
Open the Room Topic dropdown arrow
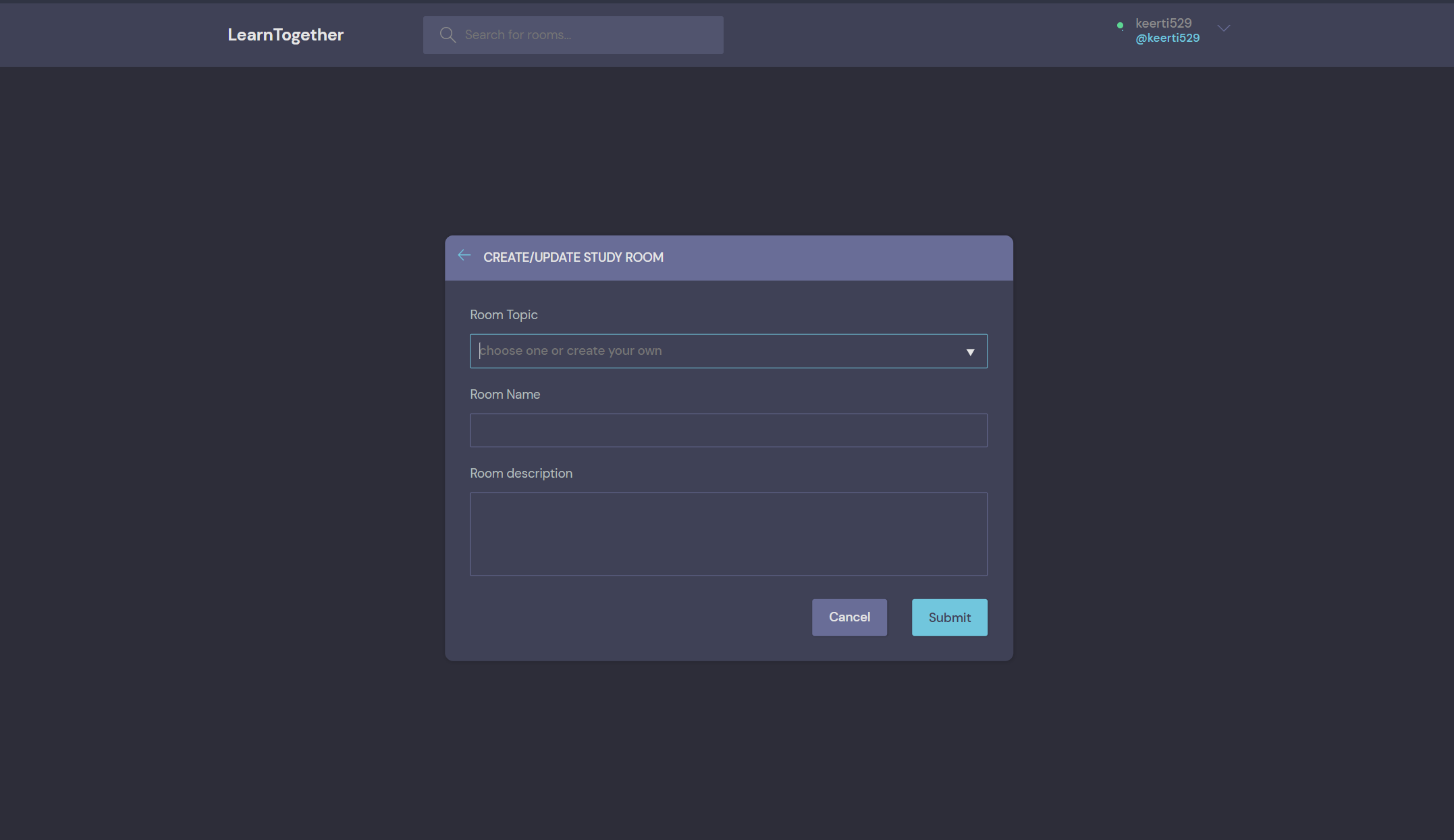pos(971,352)
